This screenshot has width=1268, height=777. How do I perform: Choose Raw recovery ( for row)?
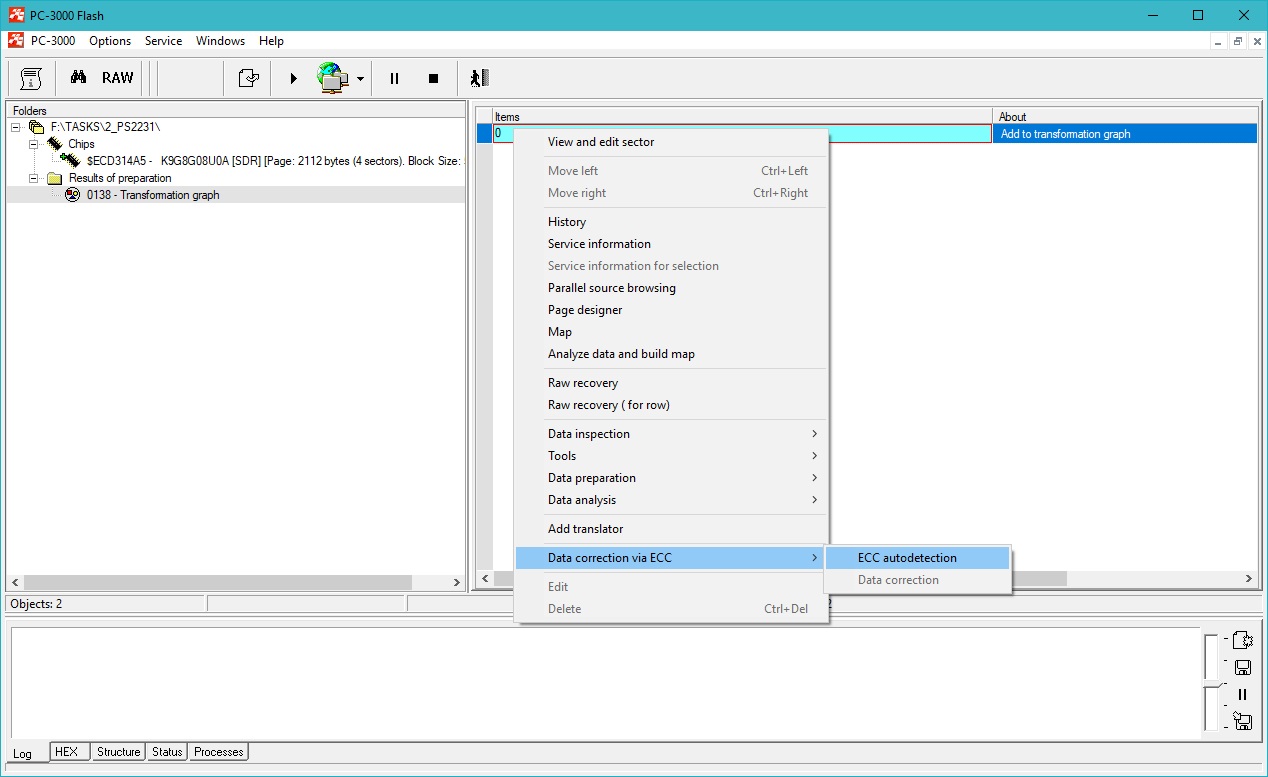(x=671, y=405)
